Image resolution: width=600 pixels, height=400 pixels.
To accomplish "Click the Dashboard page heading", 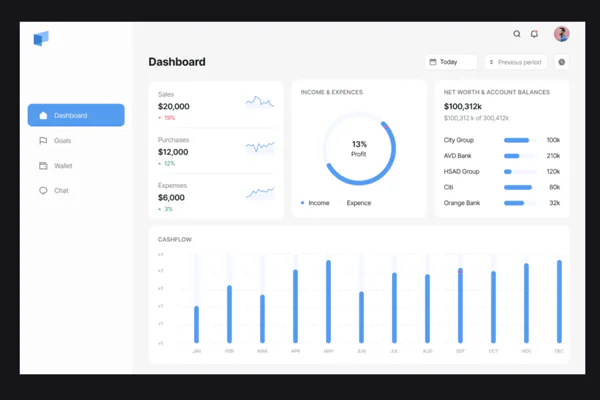I will pyautogui.click(x=177, y=62).
